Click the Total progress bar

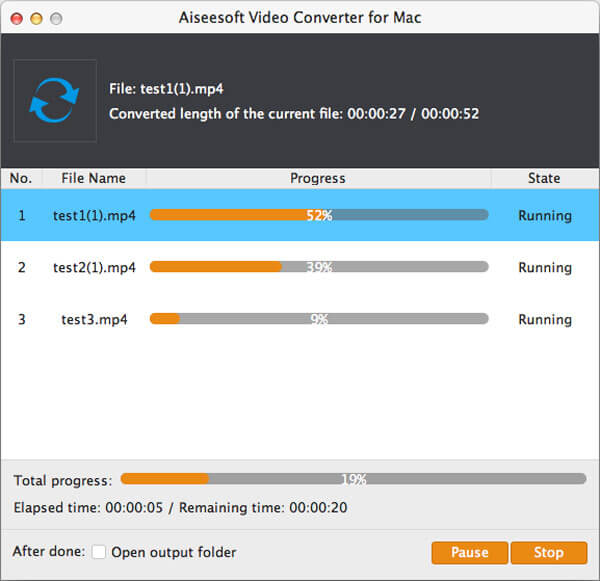point(353,479)
